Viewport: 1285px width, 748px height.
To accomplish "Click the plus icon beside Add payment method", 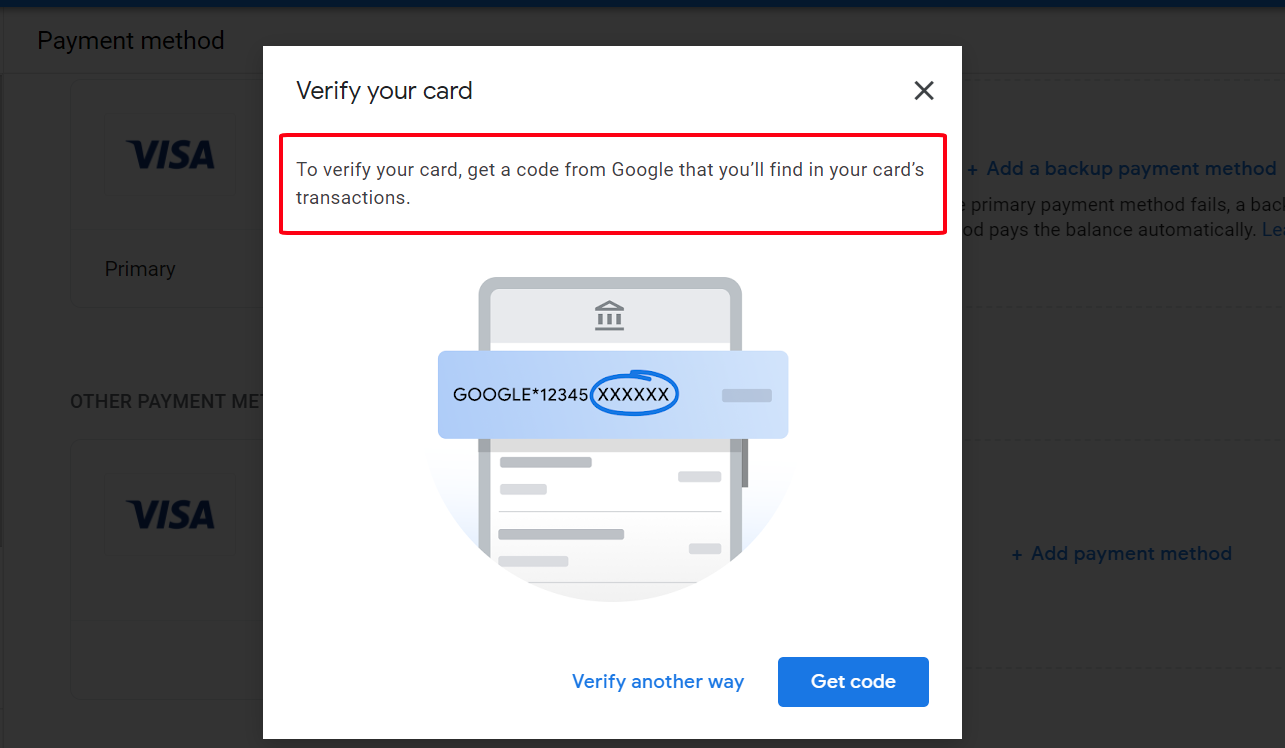I will click(x=1016, y=553).
